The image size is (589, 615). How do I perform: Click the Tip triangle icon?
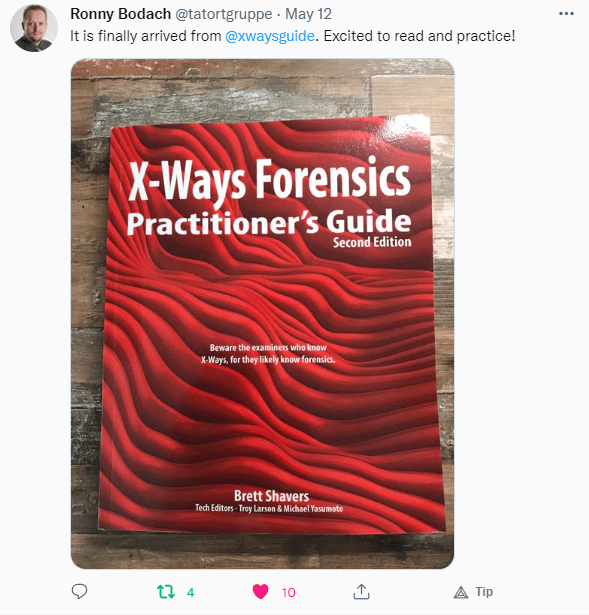(461, 592)
